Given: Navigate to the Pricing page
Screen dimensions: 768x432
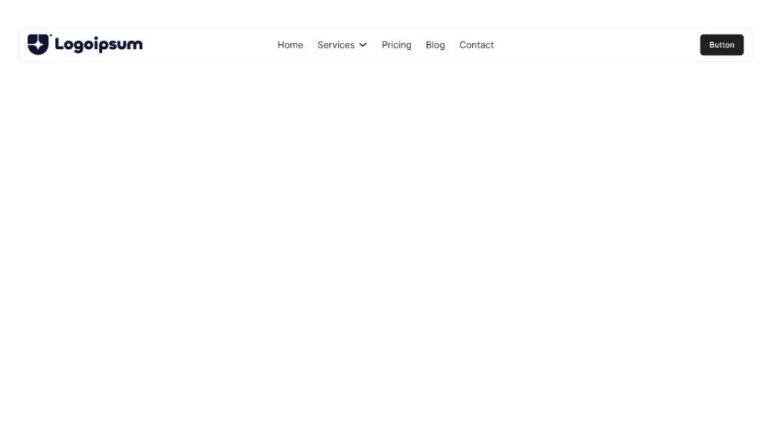Looking at the screenshot, I should point(396,45).
